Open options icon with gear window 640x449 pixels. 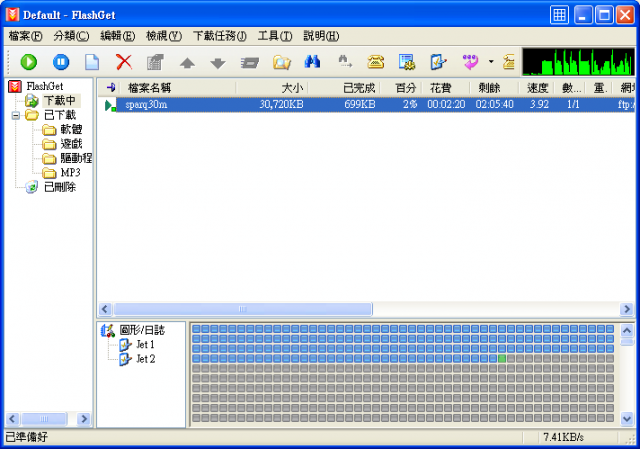coord(407,62)
